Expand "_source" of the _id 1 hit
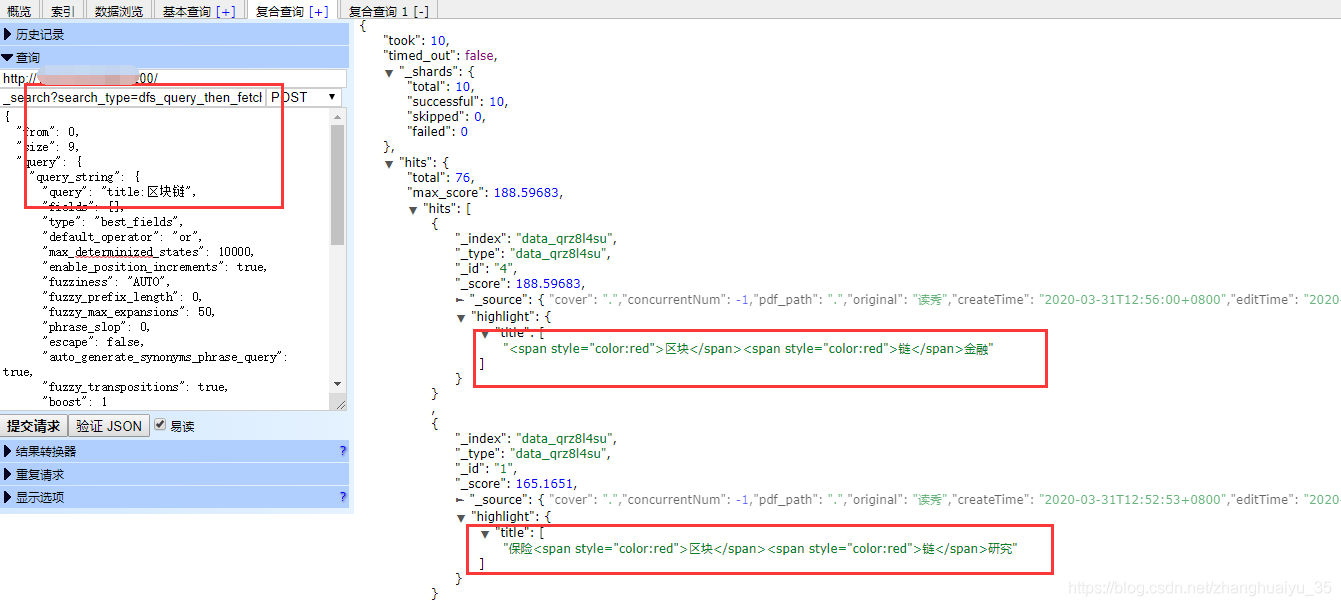 click(x=460, y=500)
